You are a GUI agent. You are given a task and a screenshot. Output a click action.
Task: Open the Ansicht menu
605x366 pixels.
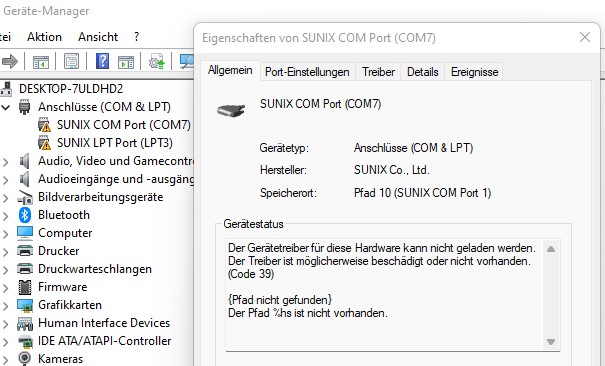(98, 37)
